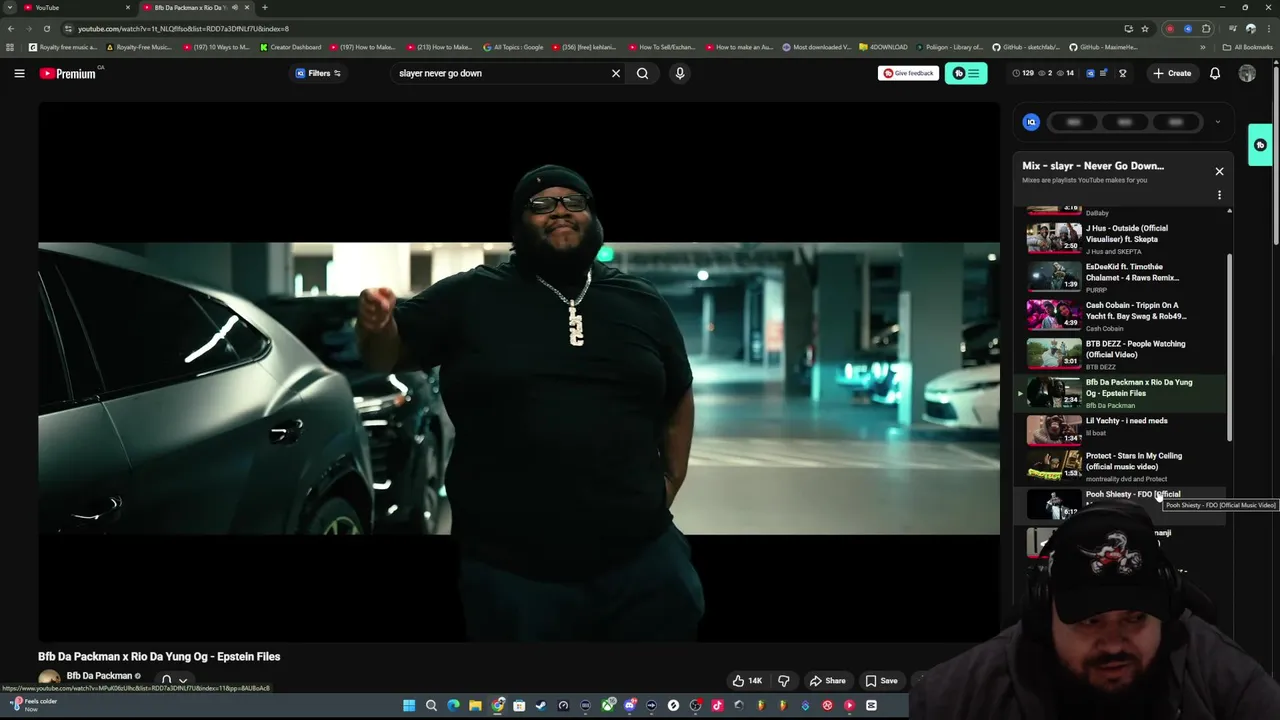The width and height of the screenshot is (1280, 720).
Task: Open the green TubeBuddy side tab
Action: point(1260,145)
